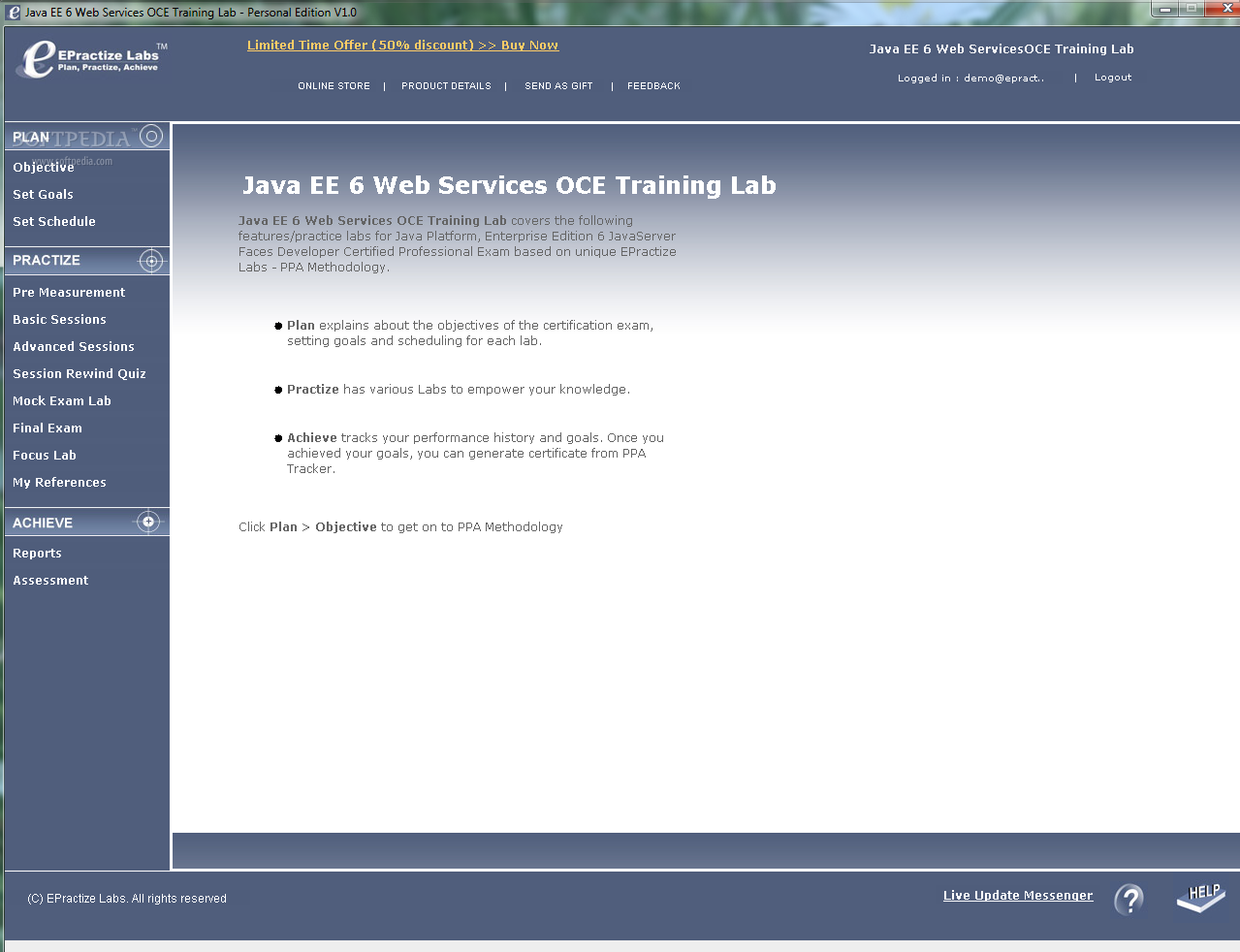Open Assessment
This screenshot has height=952, width=1240.
click(x=50, y=581)
